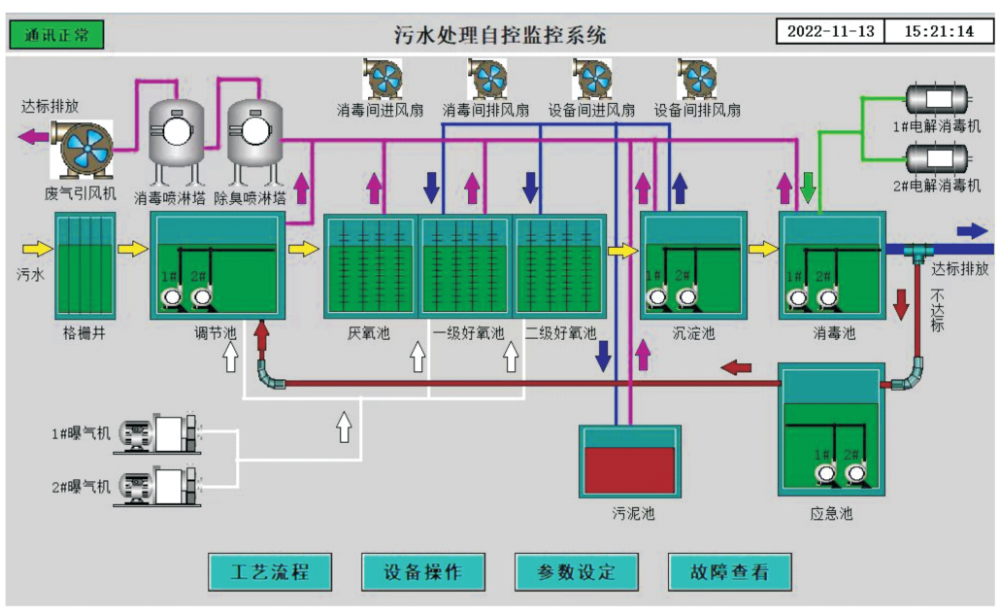Open the 工艺流程 page
Viewport: 1000px width, 616px height.
click(270, 572)
